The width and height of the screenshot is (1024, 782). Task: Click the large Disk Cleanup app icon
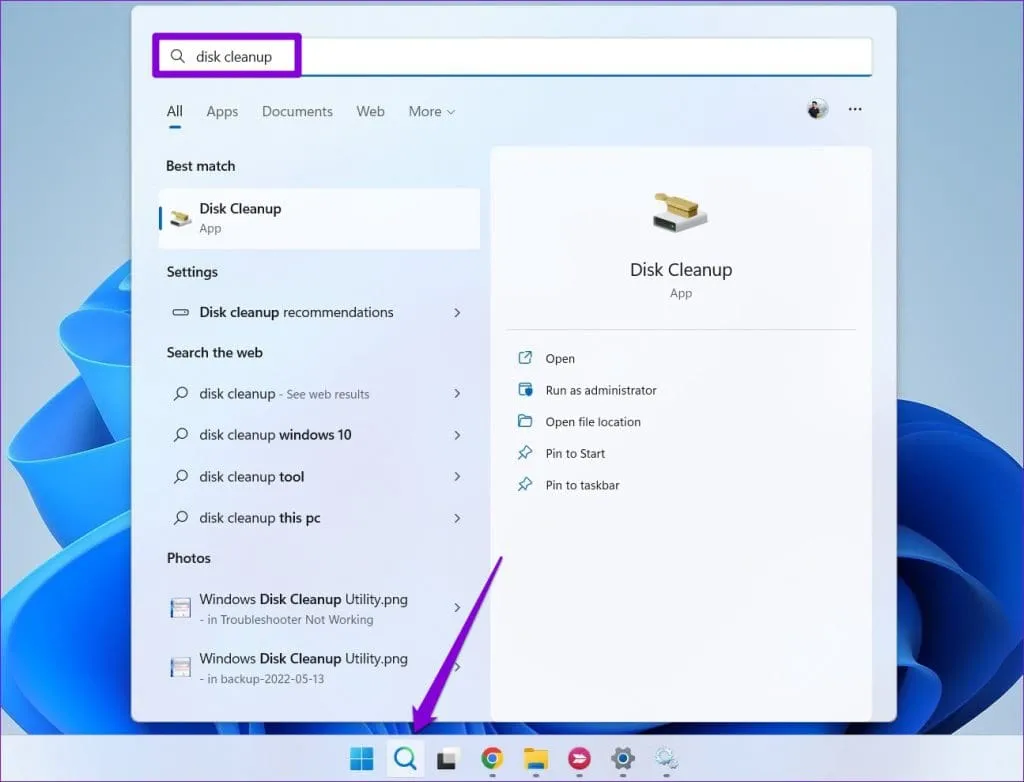680,211
